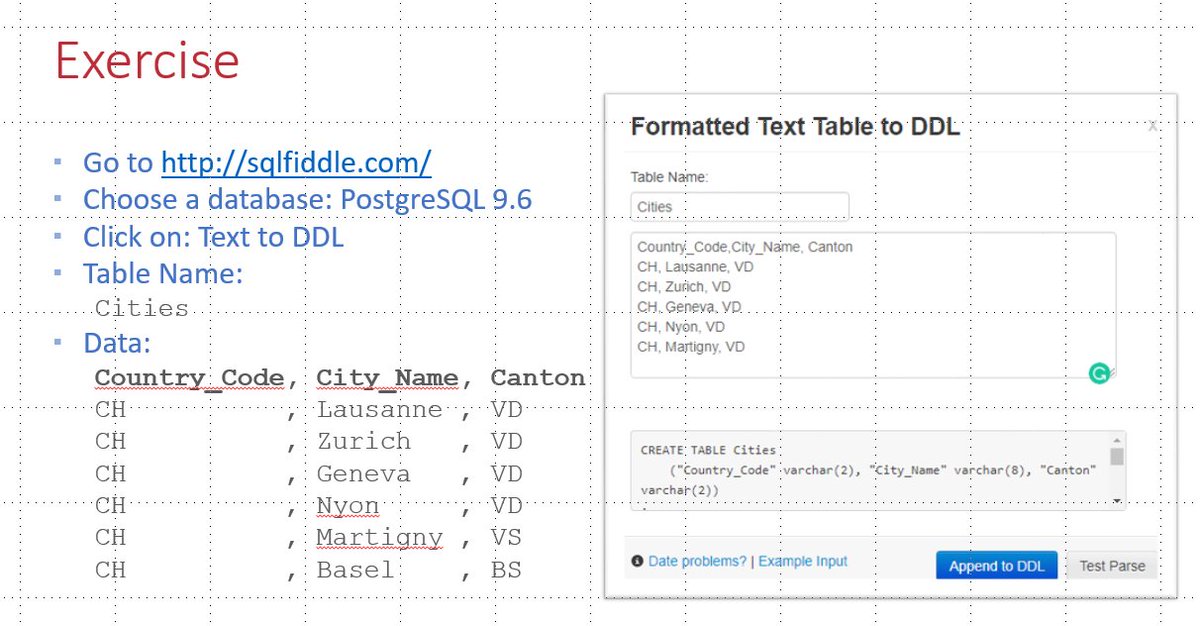The height and width of the screenshot is (626, 1200).
Task: Click 'VS' canton value on the slide
Action: coord(506,538)
